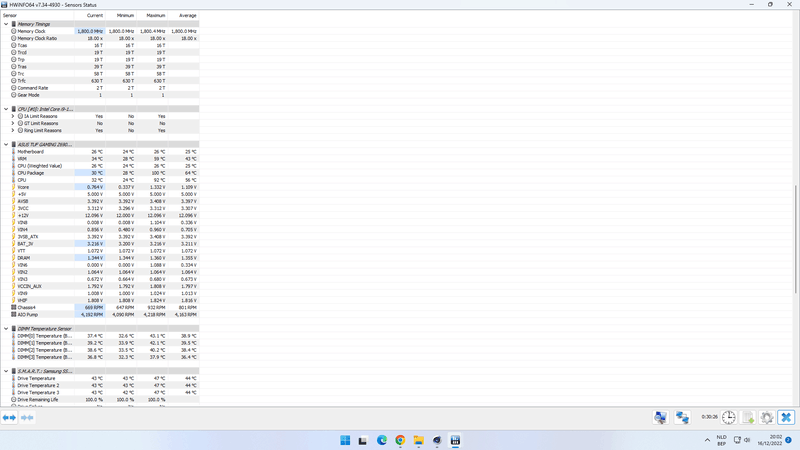800x450 pixels.
Task: Select the Trfc timing row
Action: click(100, 81)
